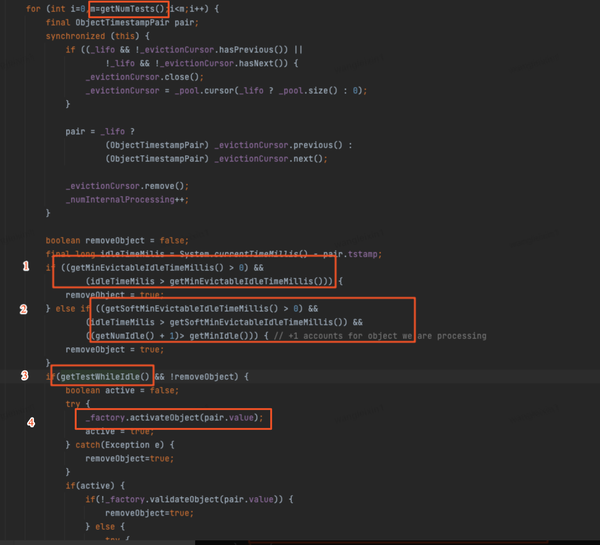
Task: Click the '_evictionCursor.next();' call
Action: click(x=271, y=159)
